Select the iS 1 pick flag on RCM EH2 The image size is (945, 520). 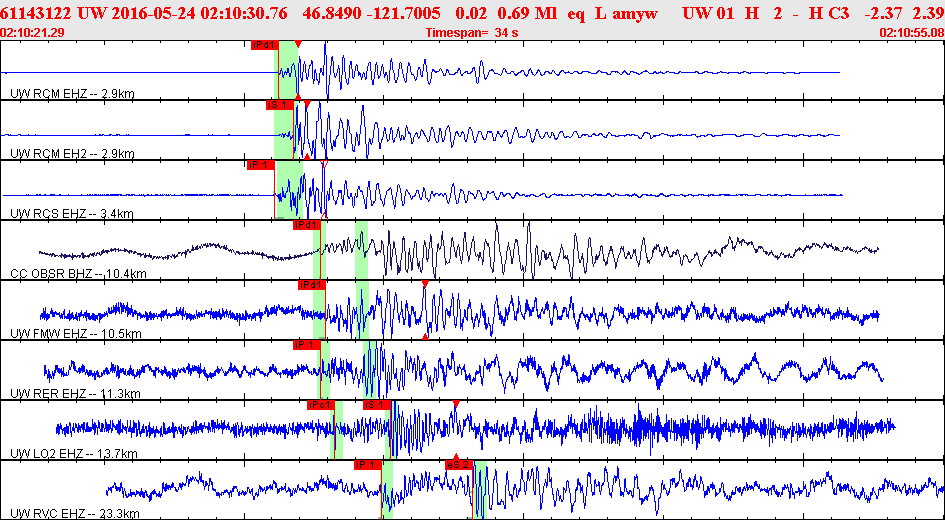pyautogui.click(x=280, y=105)
